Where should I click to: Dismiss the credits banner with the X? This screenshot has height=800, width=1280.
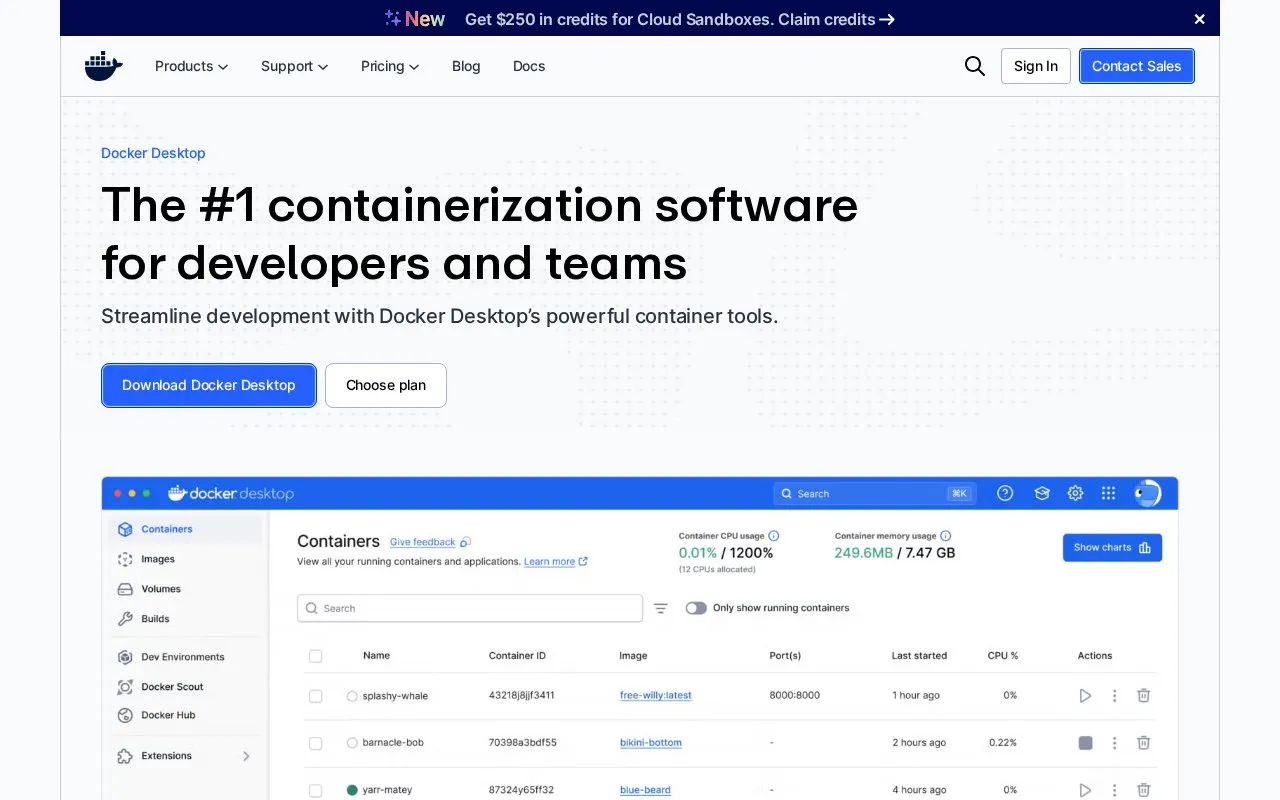click(1200, 19)
